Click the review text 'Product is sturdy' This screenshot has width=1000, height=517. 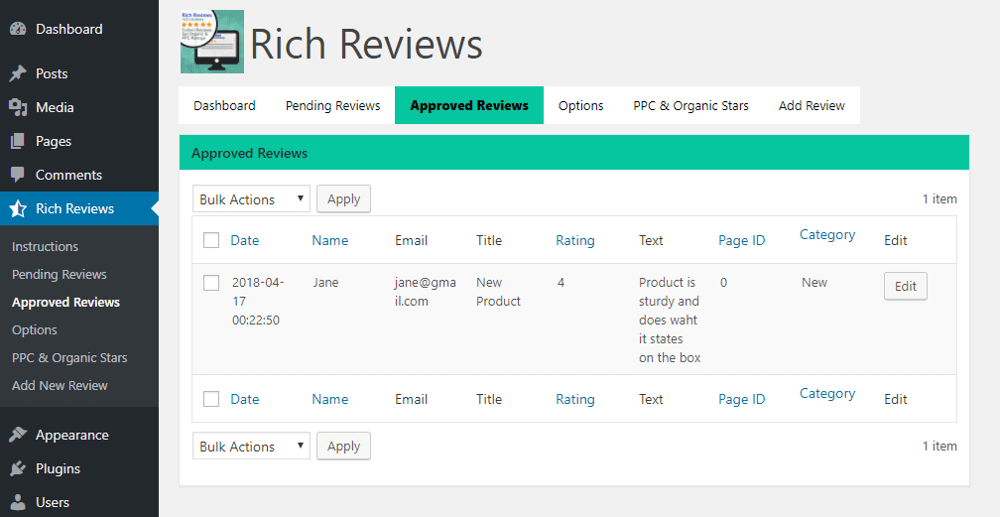coord(670,319)
